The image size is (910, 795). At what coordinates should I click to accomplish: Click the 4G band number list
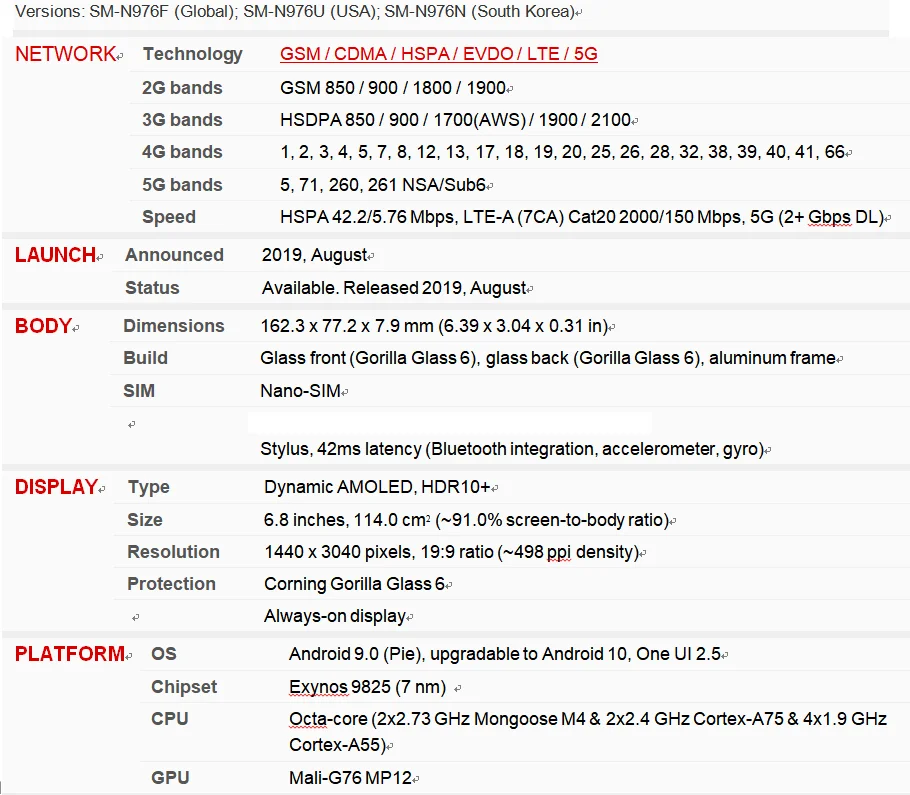click(x=562, y=151)
